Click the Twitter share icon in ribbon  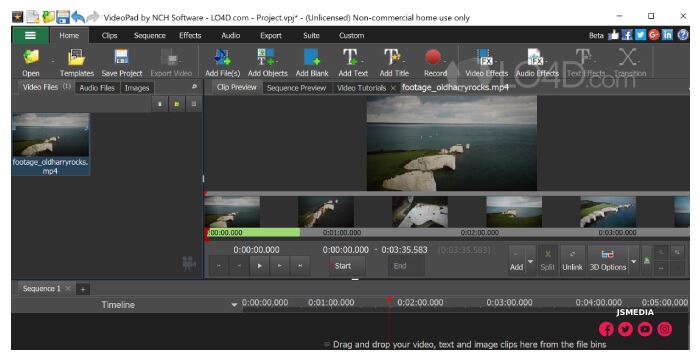coord(641,35)
